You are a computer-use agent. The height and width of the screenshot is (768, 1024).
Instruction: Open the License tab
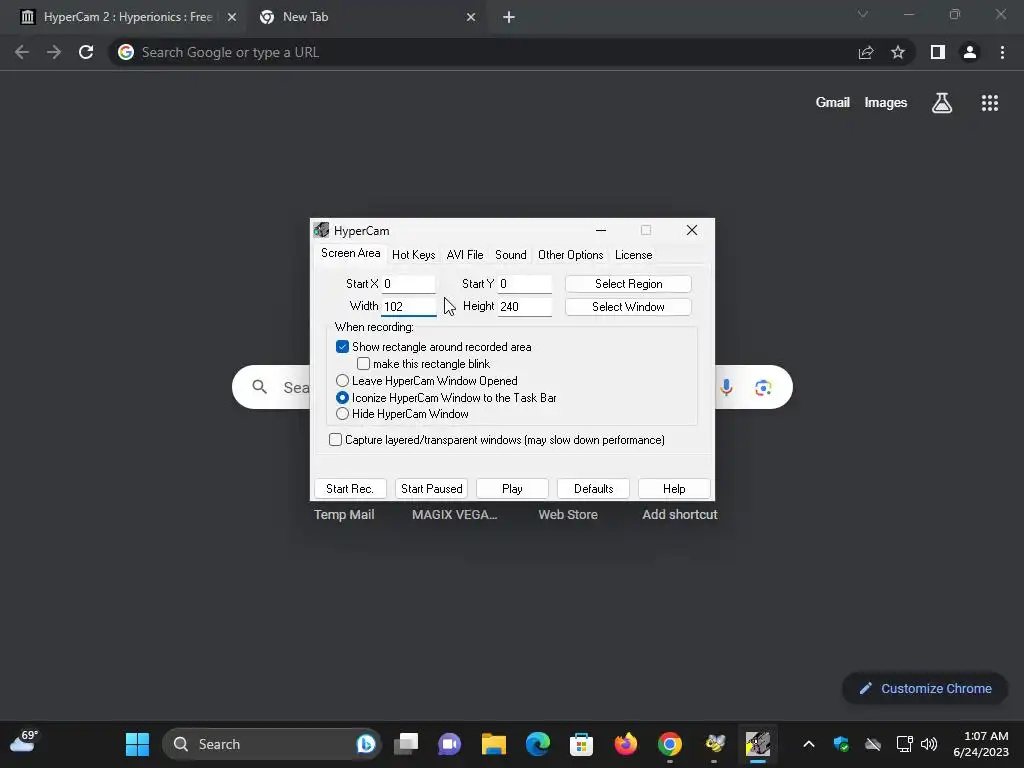pyautogui.click(x=633, y=255)
